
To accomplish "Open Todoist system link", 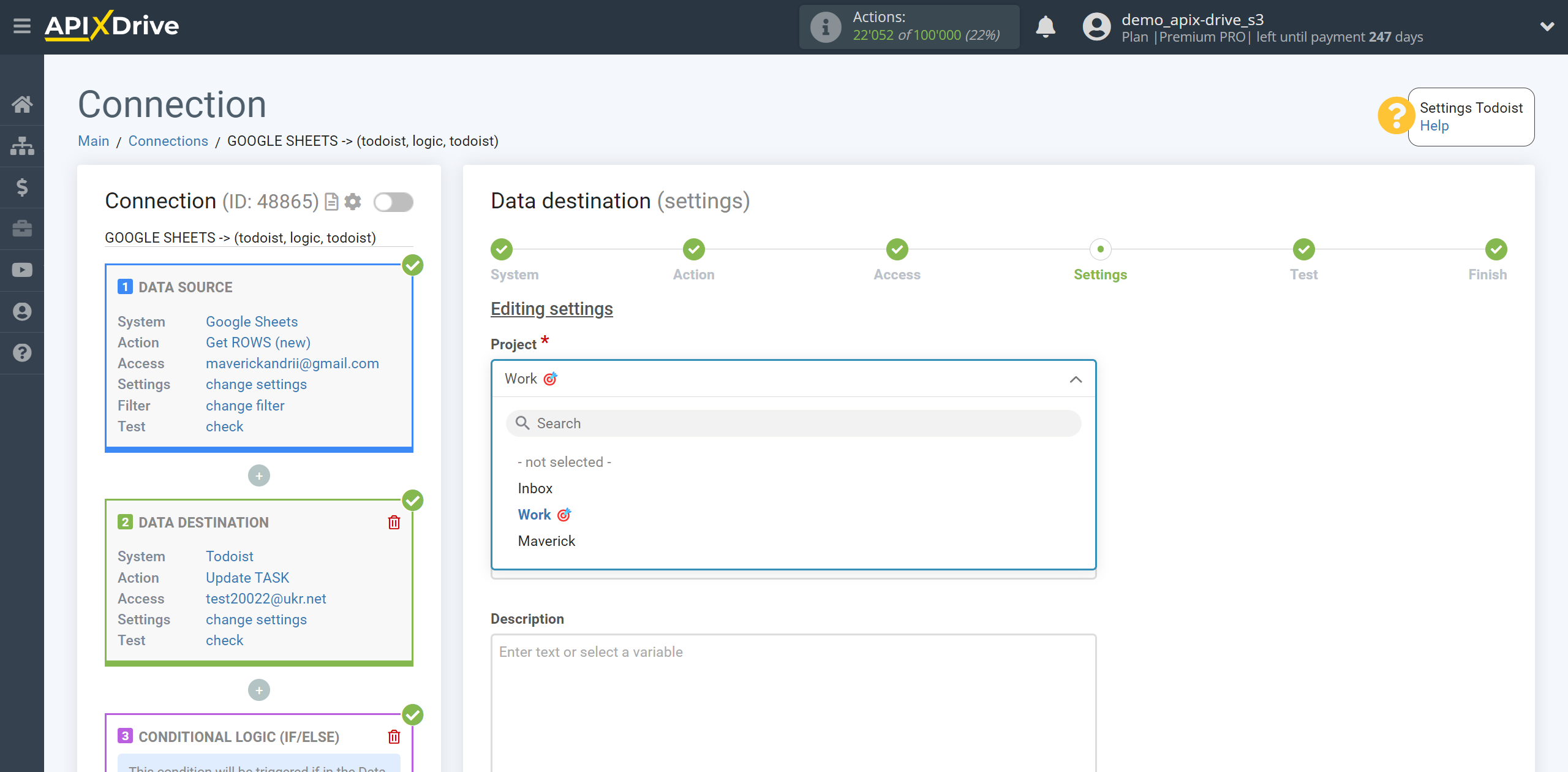I will pyautogui.click(x=229, y=556).
